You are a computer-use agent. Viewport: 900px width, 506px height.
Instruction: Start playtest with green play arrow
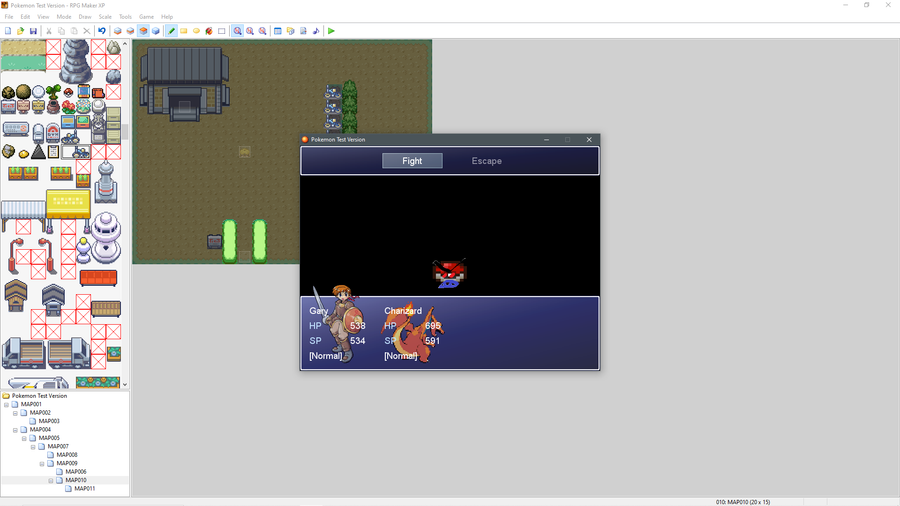pos(331,31)
